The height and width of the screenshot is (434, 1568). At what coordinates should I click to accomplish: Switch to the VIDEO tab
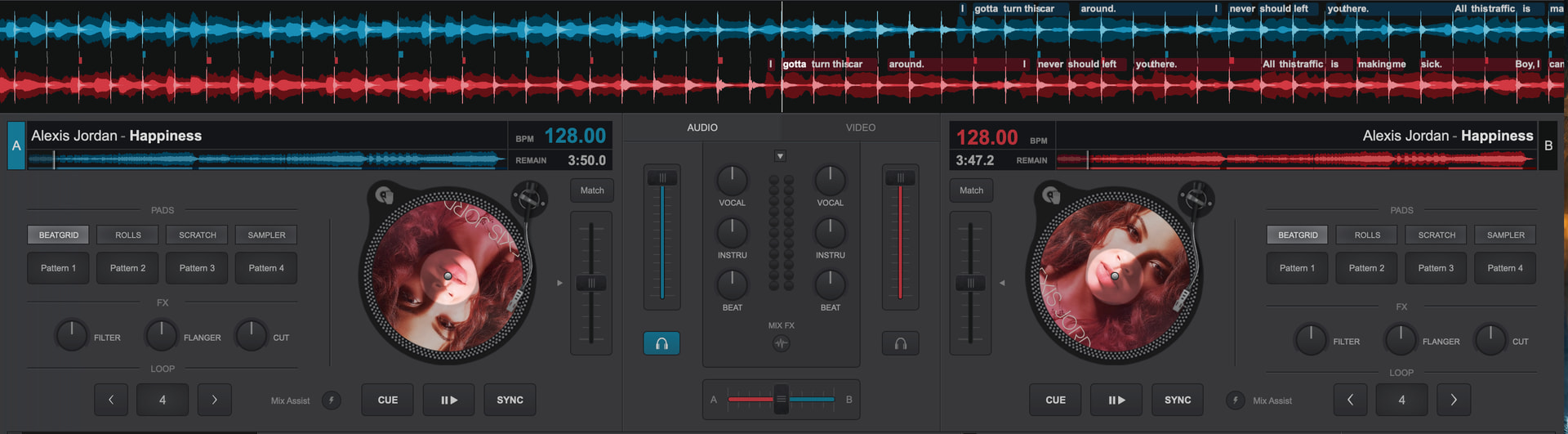coord(860,128)
